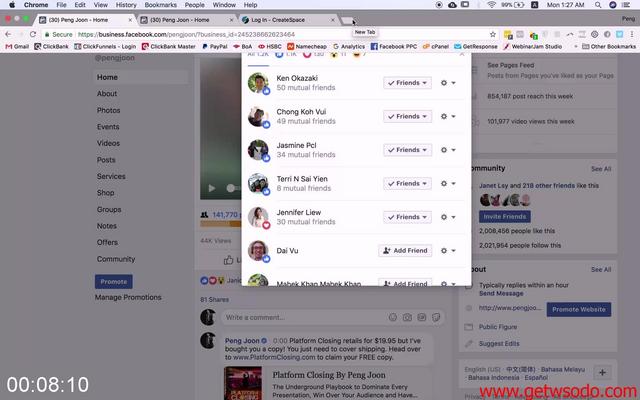Click the Promote button
Screen dimensions: 640x400
pos(114,282)
